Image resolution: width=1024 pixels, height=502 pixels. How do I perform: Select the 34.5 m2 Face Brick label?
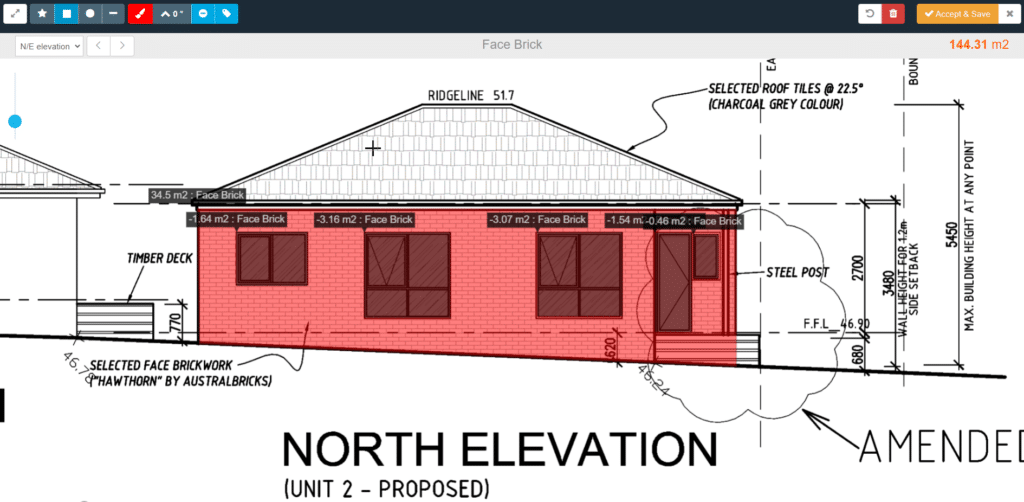pyautogui.click(x=197, y=196)
